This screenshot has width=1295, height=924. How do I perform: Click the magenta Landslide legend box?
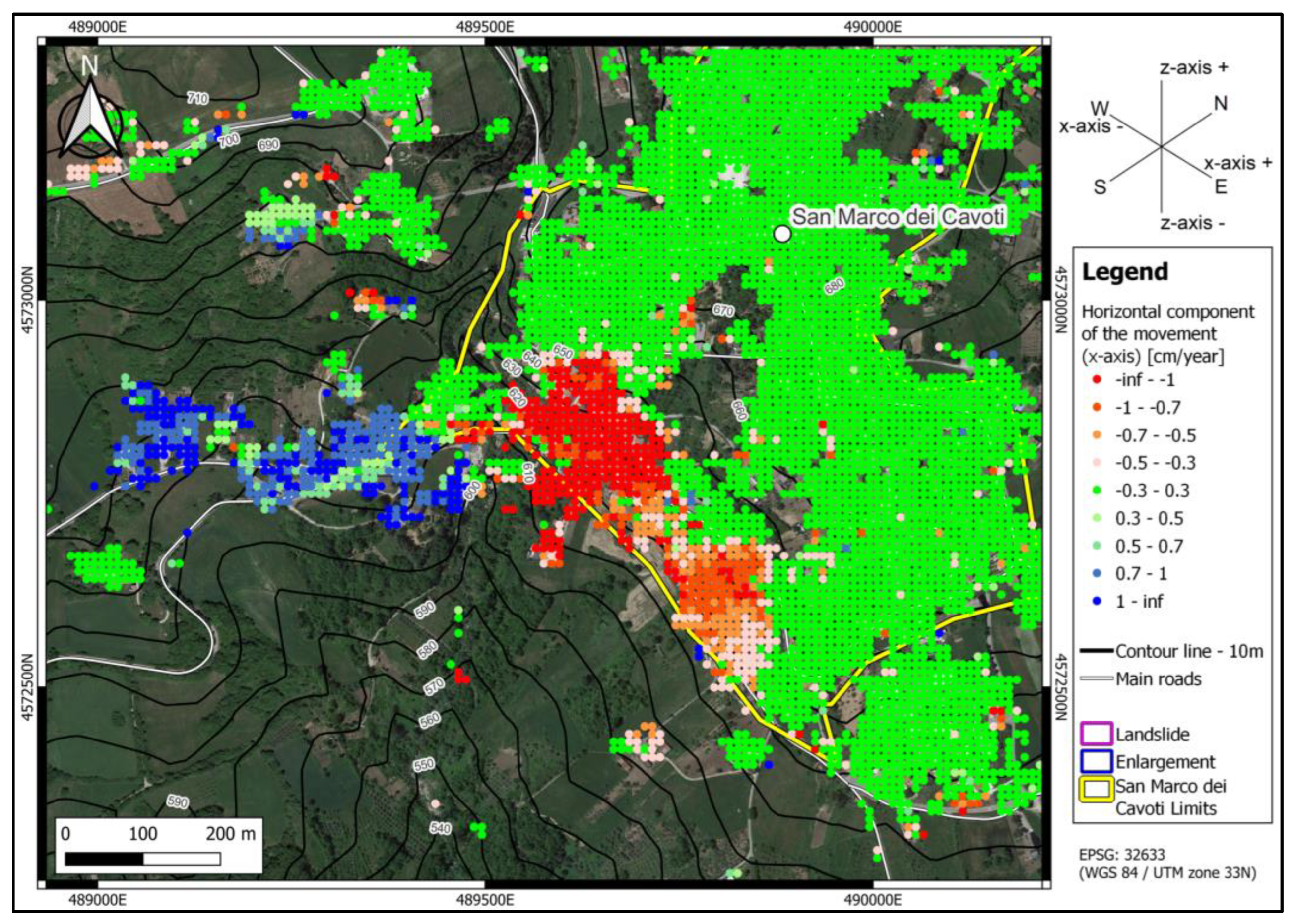pos(1097,734)
